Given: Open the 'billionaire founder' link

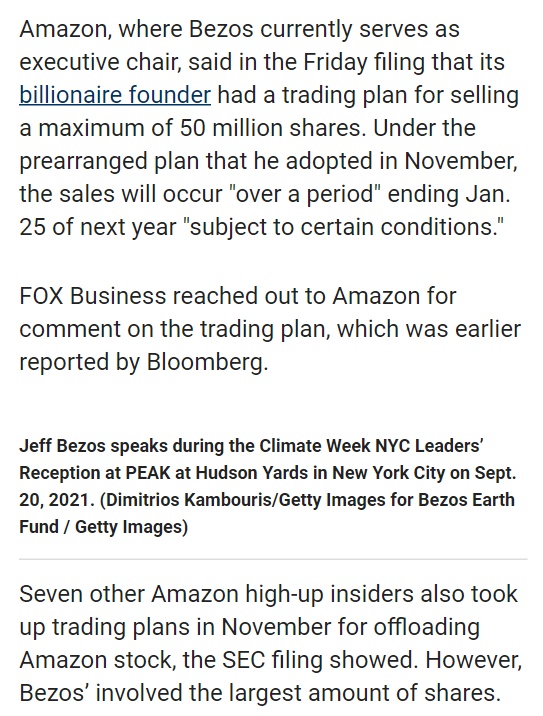Looking at the screenshot, I should [x=115, y=95].
